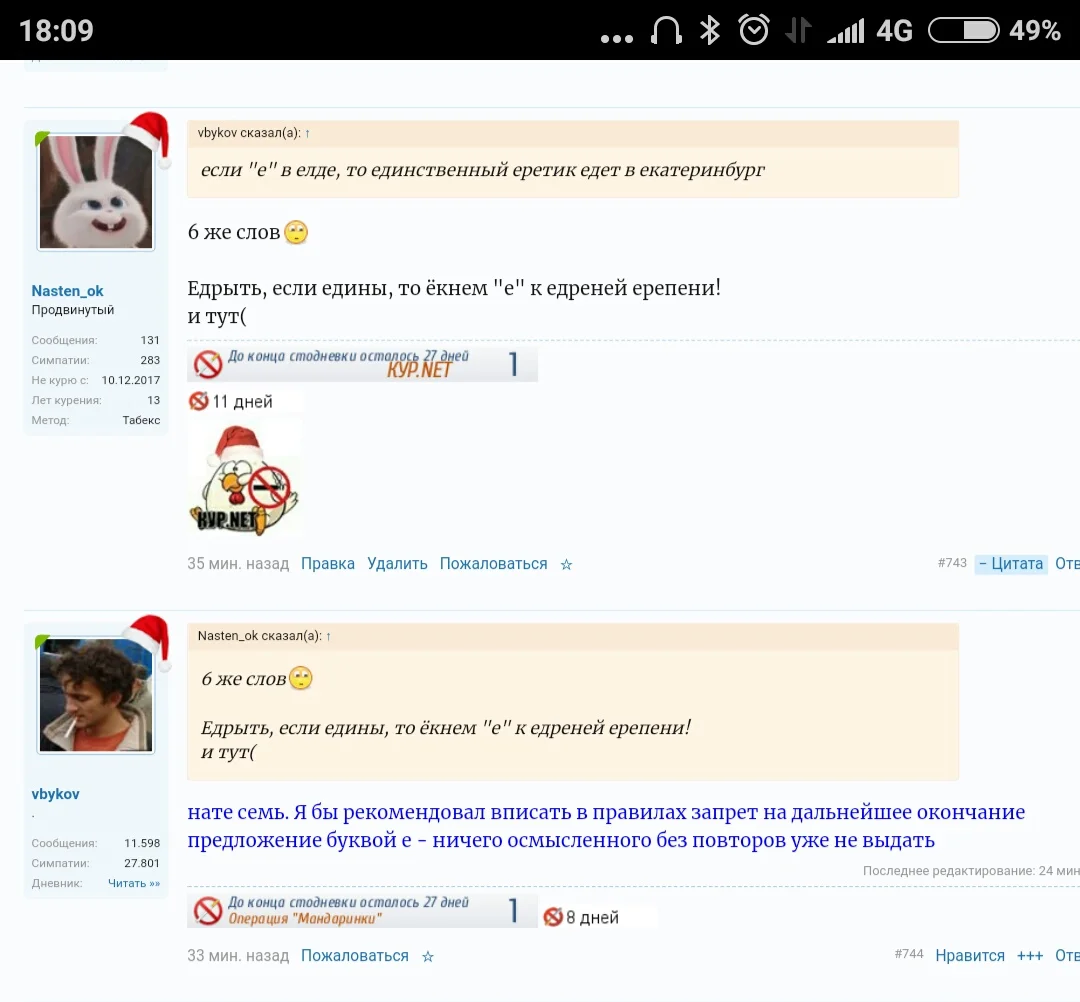The width and height of the screenshot is (1080, 1002).
Task: Click the rolling-eyes emoji in quoted text
Action: click(x=301, y=678)
